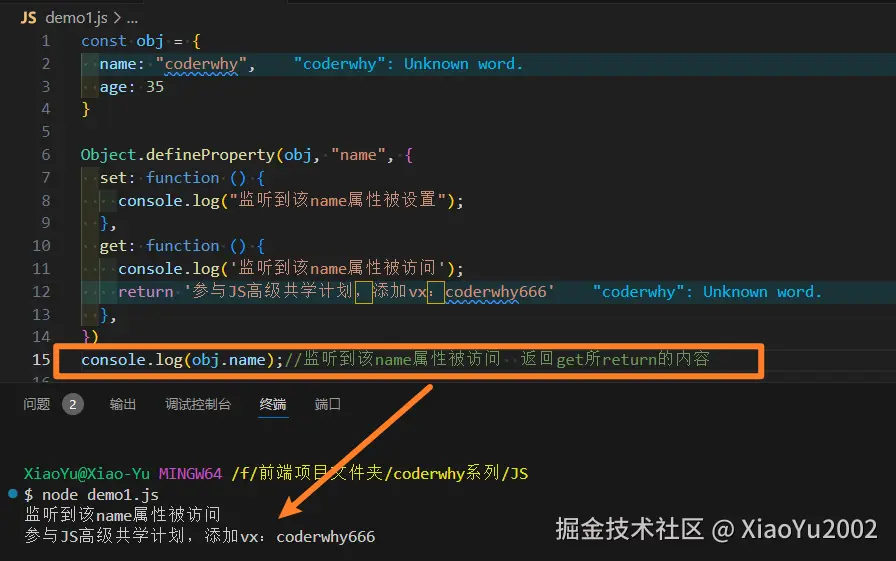The image size is (896, 561).
Task: Click line number 1 in gutter
Action: pyautogui.click(x=46, y=41)
